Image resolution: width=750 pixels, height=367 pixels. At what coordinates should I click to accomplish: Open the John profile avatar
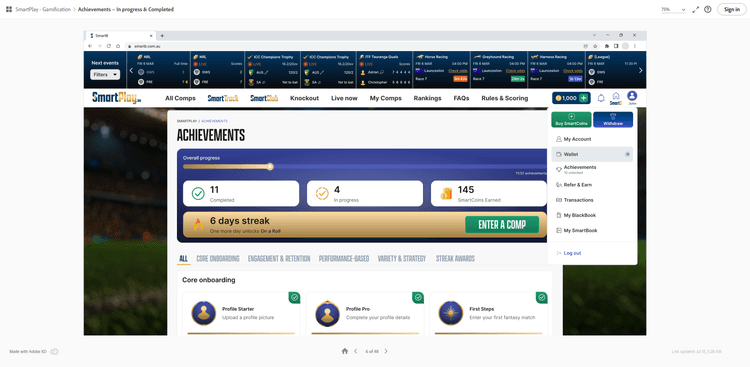[x=632, y=98]
